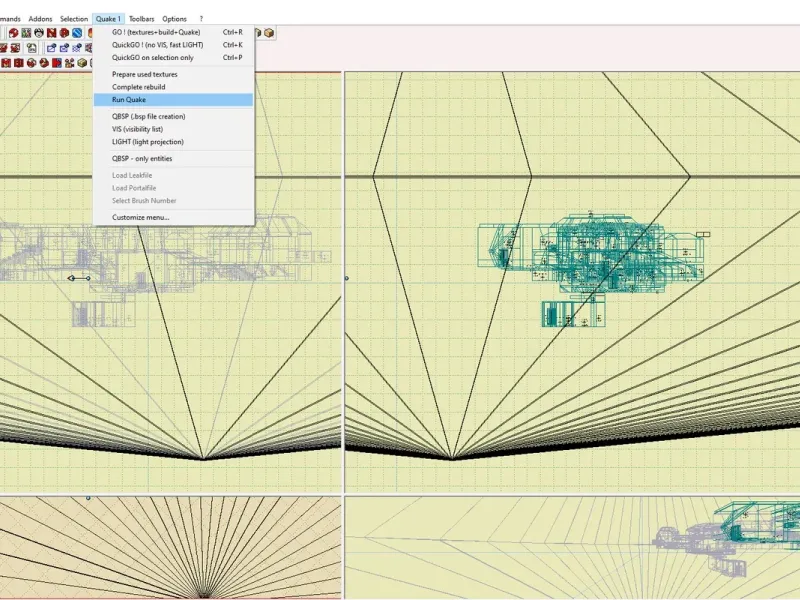Click the olive cube toolbar icon
800x600 pixels.
pos(82,63)
